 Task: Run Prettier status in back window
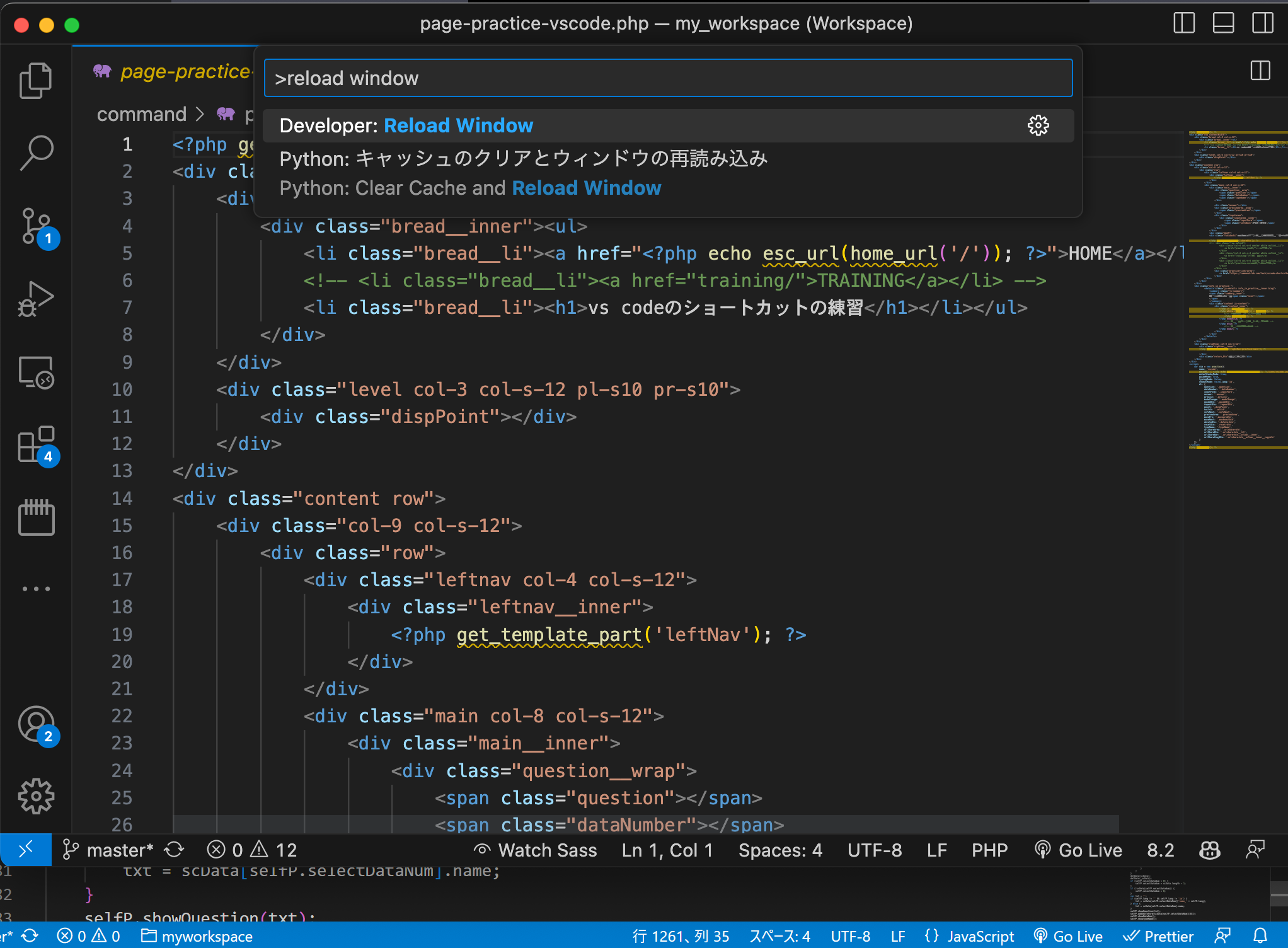tap(1158, 936)
